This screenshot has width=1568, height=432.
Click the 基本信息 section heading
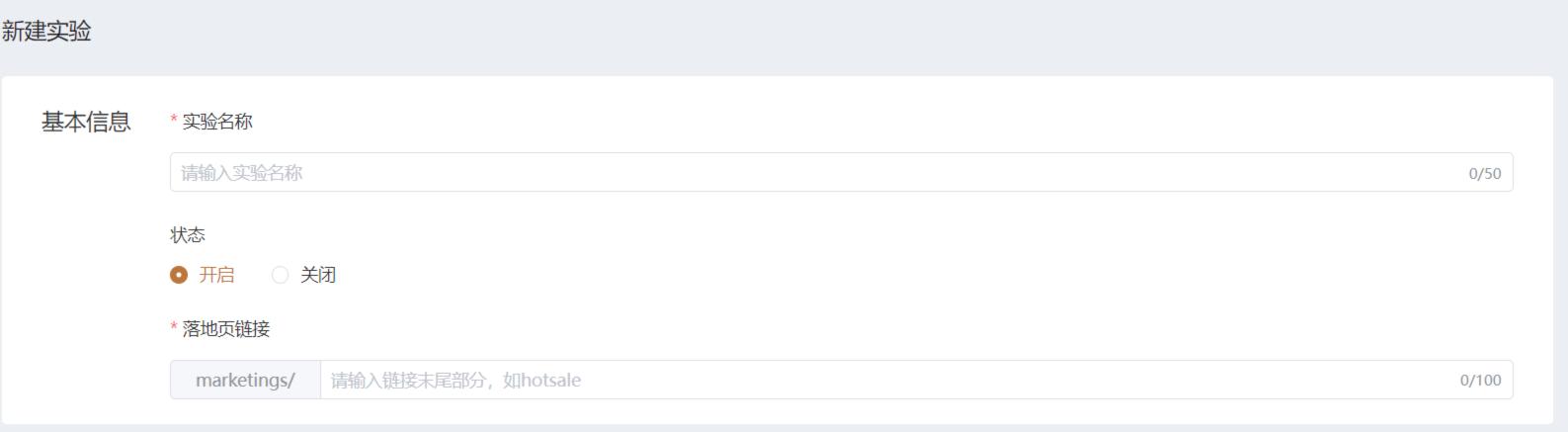coord(86,122)
